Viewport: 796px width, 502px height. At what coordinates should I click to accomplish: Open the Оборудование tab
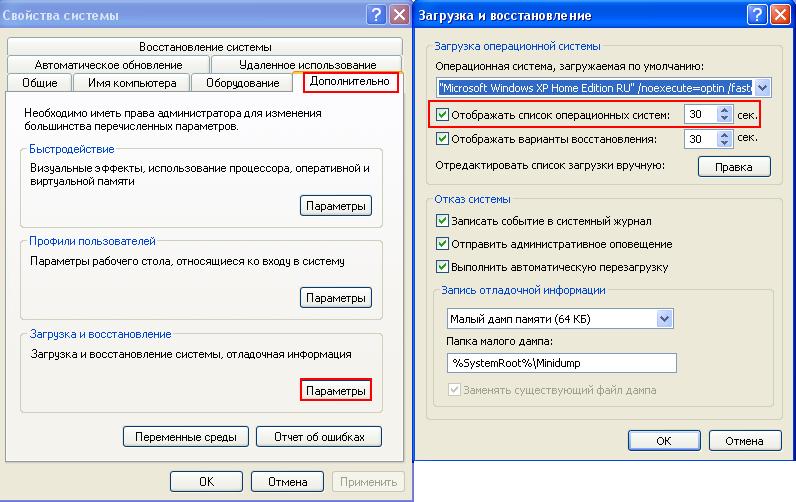tap(242, 83)
